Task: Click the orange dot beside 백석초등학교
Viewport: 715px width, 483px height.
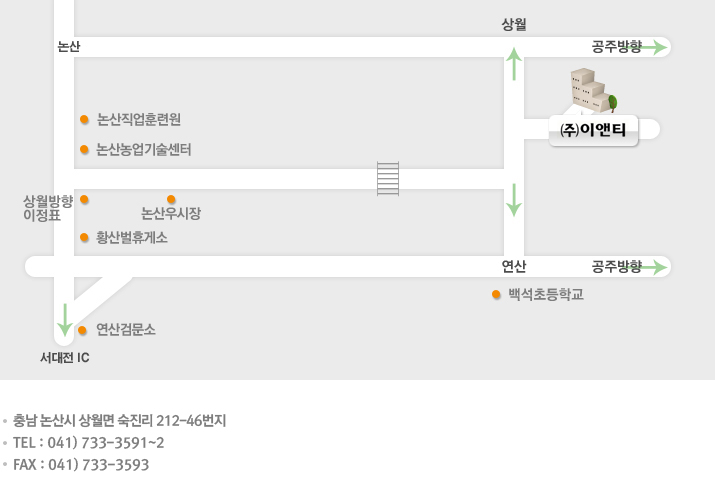Action: coord(497,295)
